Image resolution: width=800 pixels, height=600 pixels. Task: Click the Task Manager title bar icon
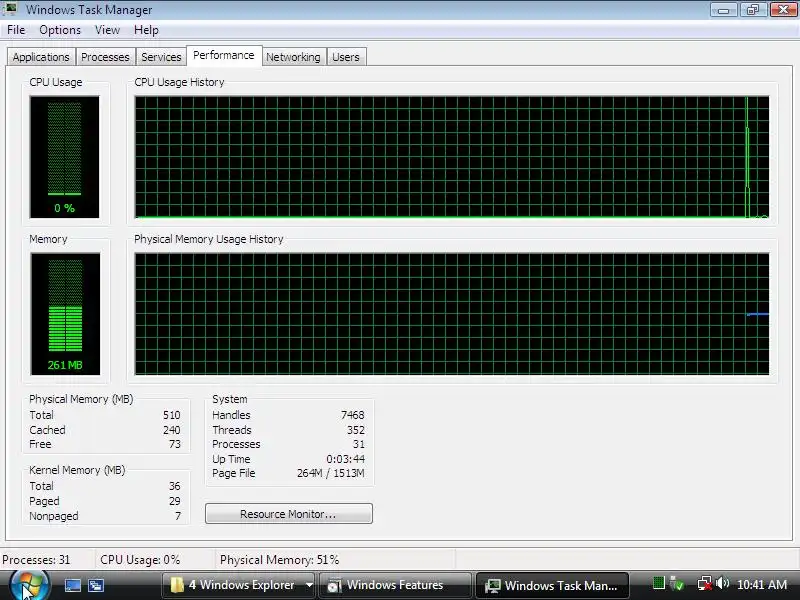point(10,9)
